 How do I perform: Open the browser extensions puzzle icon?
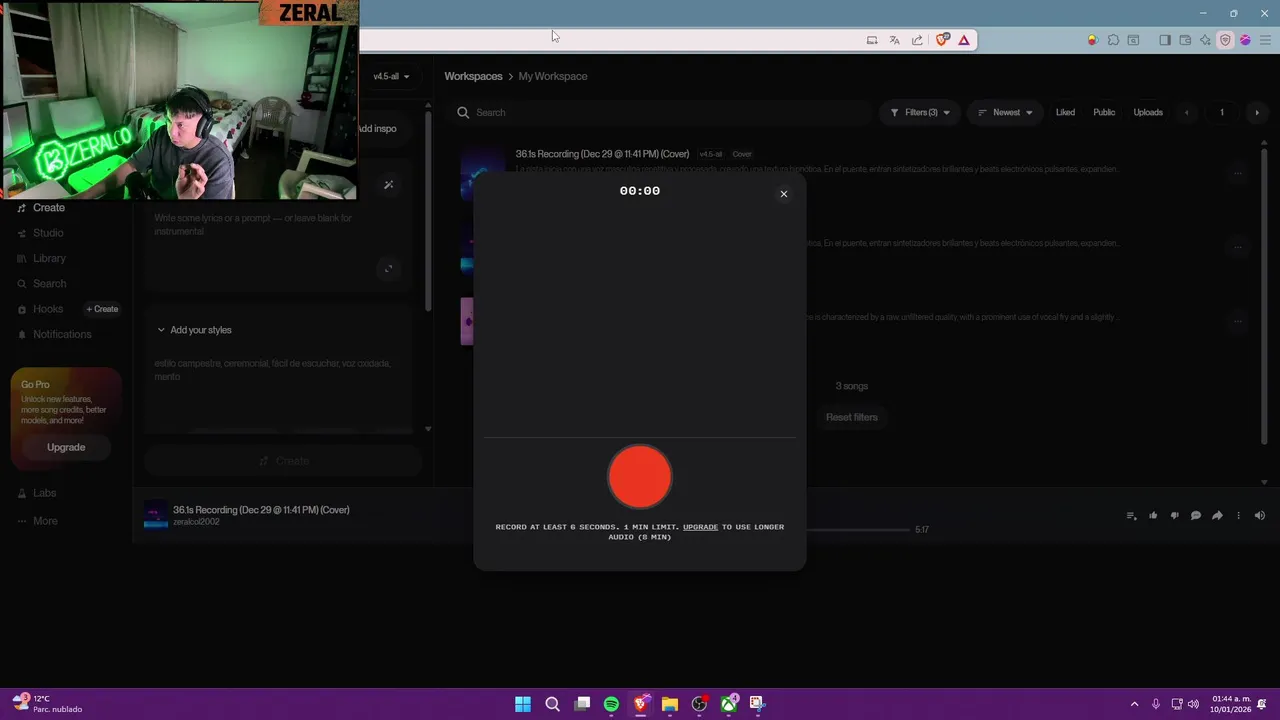pyautogui.click(x=1113, y=40)
